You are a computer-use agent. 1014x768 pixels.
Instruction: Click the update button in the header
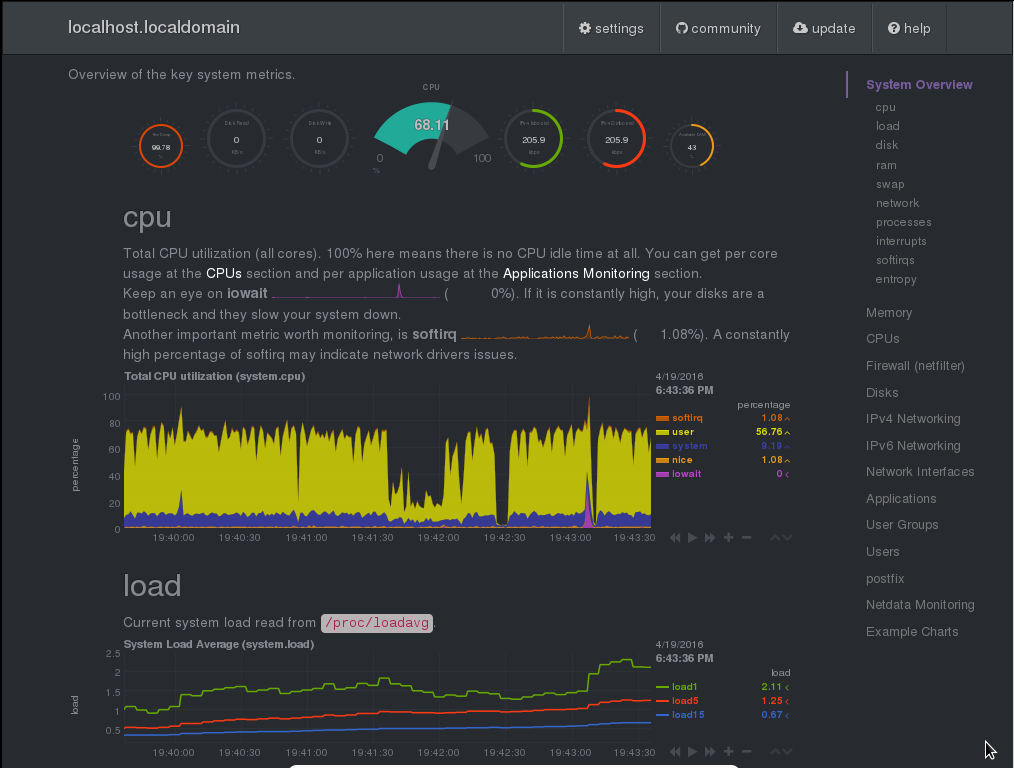point(824,28)
